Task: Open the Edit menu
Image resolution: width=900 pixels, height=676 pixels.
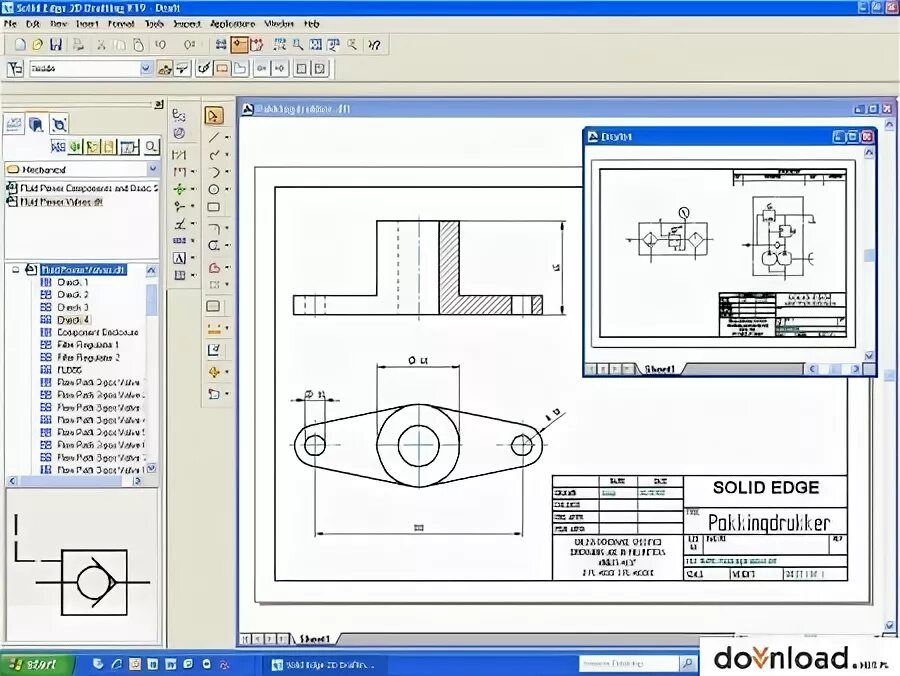Action: point(33,24)
